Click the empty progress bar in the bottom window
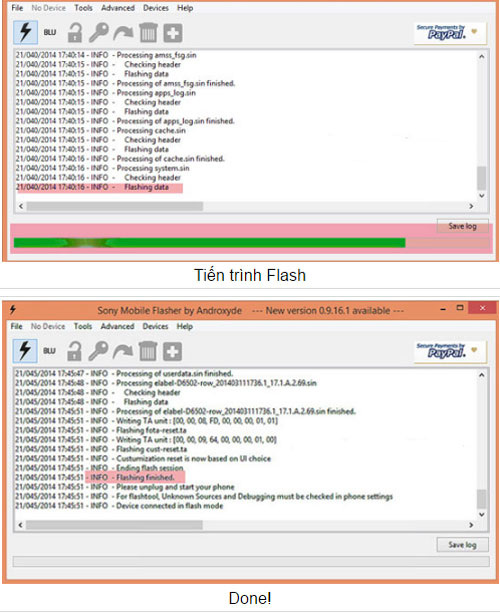This screenshot has width=500, height=613. pyautogui.click(x=251, y=561)
